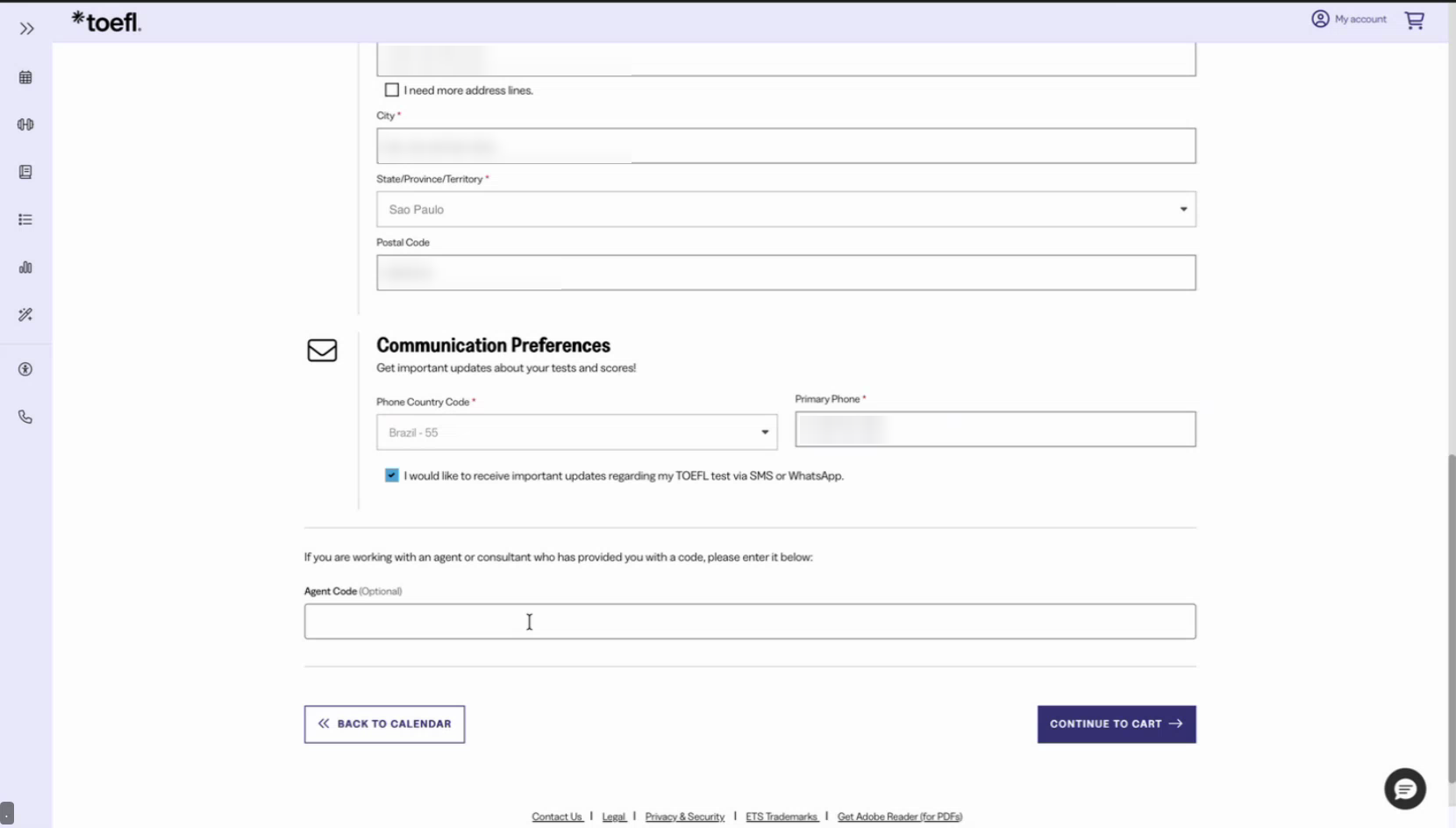Open ETS Trademarks footer link
Viewport: 1456px width, 828px height.
tap(782, 817)
